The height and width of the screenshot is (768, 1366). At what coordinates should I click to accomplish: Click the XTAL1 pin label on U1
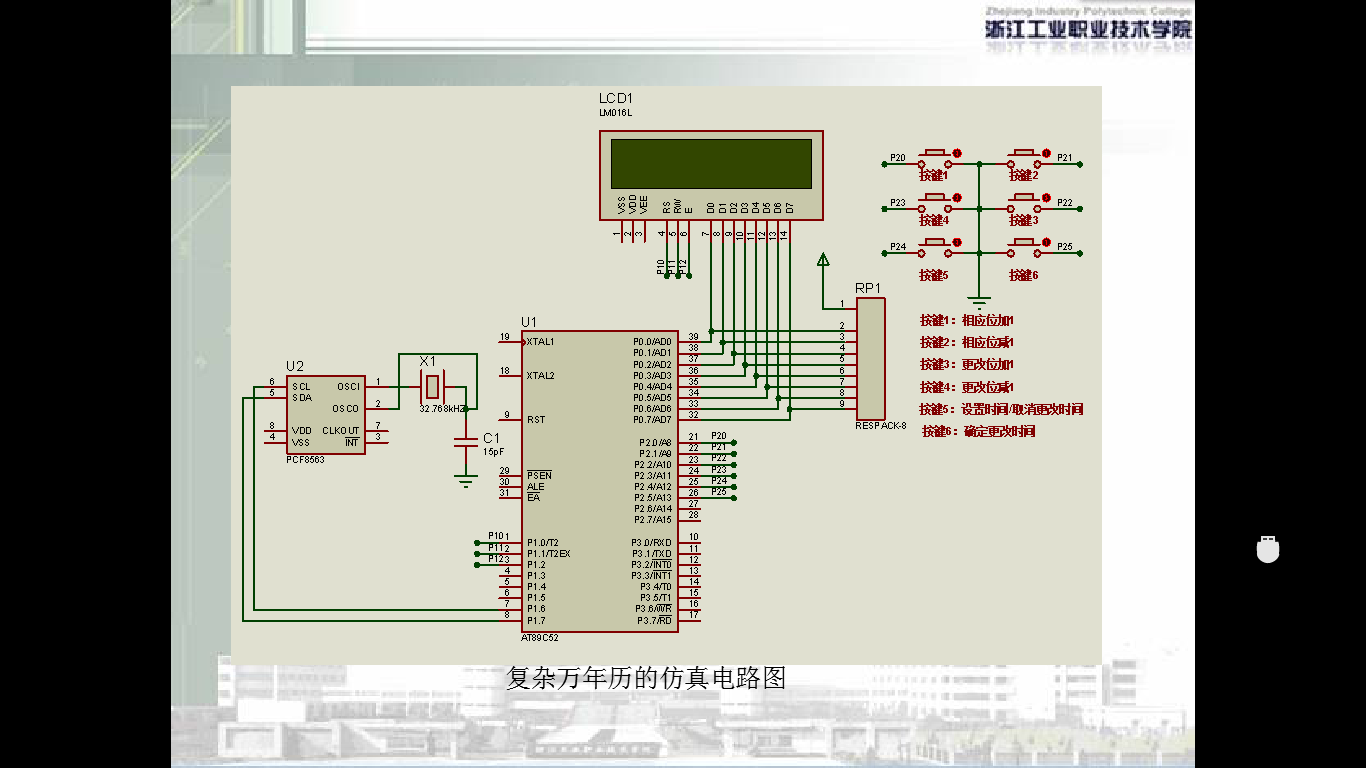pyautogui.click(x=541, y=341)
